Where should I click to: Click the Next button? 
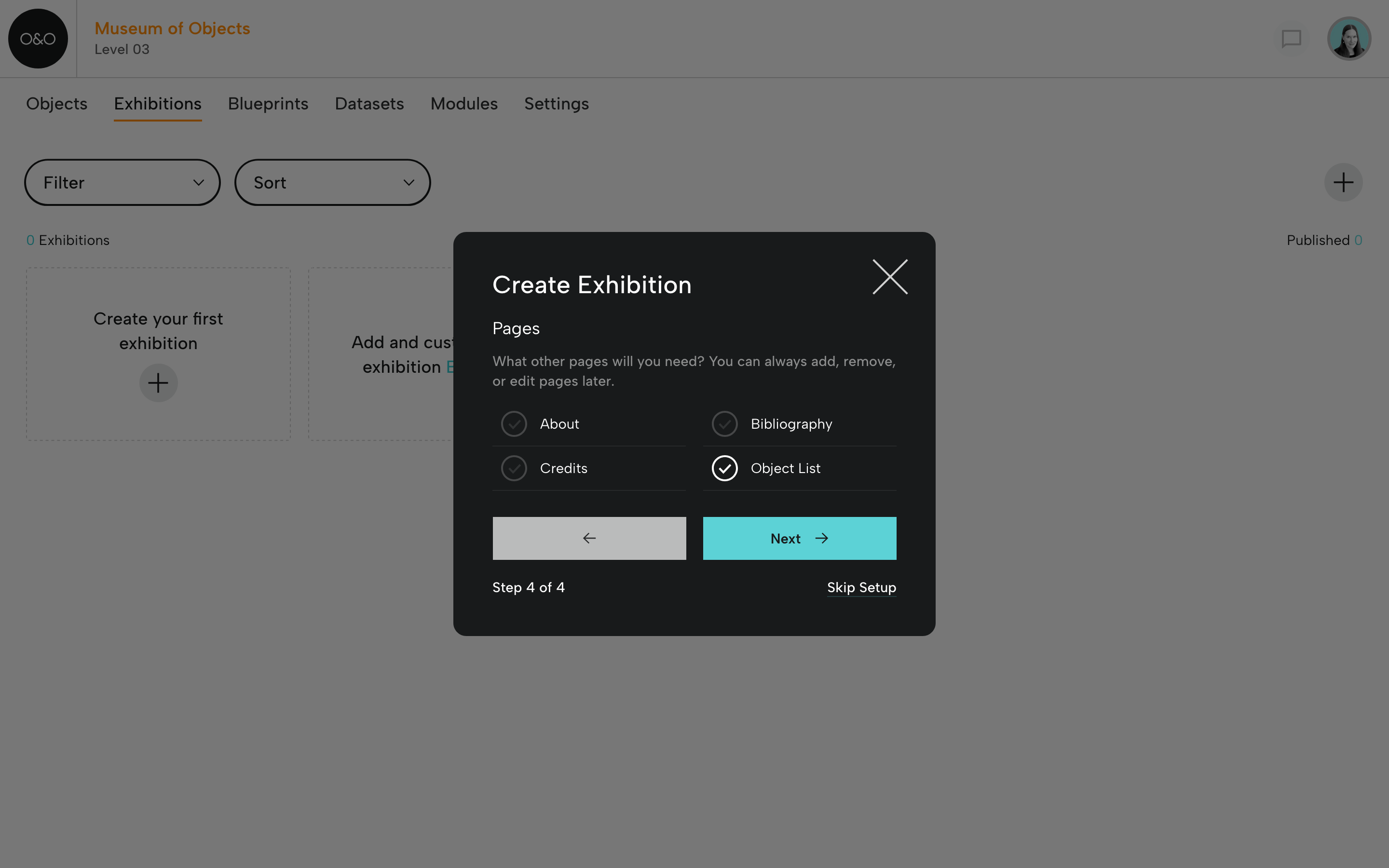800,539
